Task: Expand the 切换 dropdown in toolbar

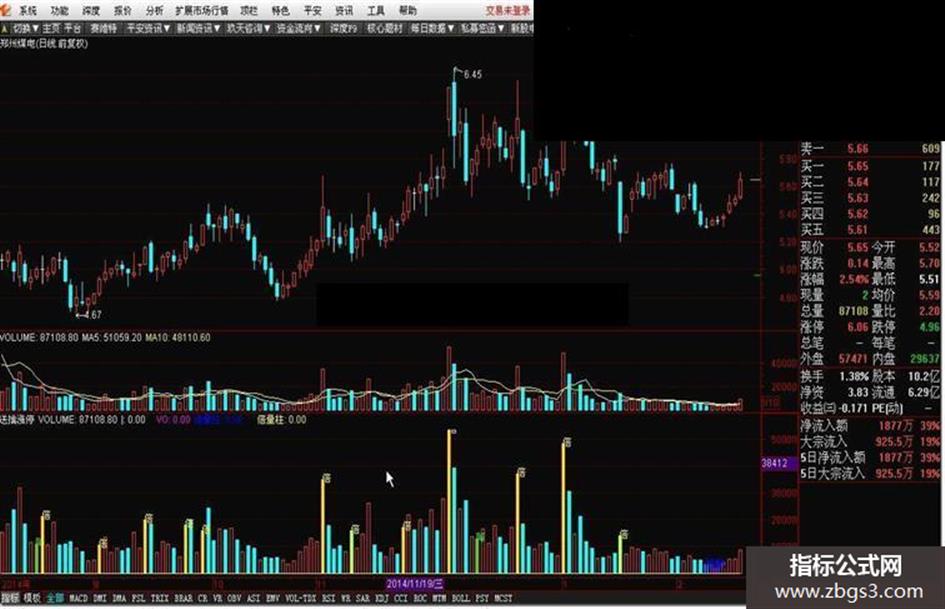Action: click(26, 28)
